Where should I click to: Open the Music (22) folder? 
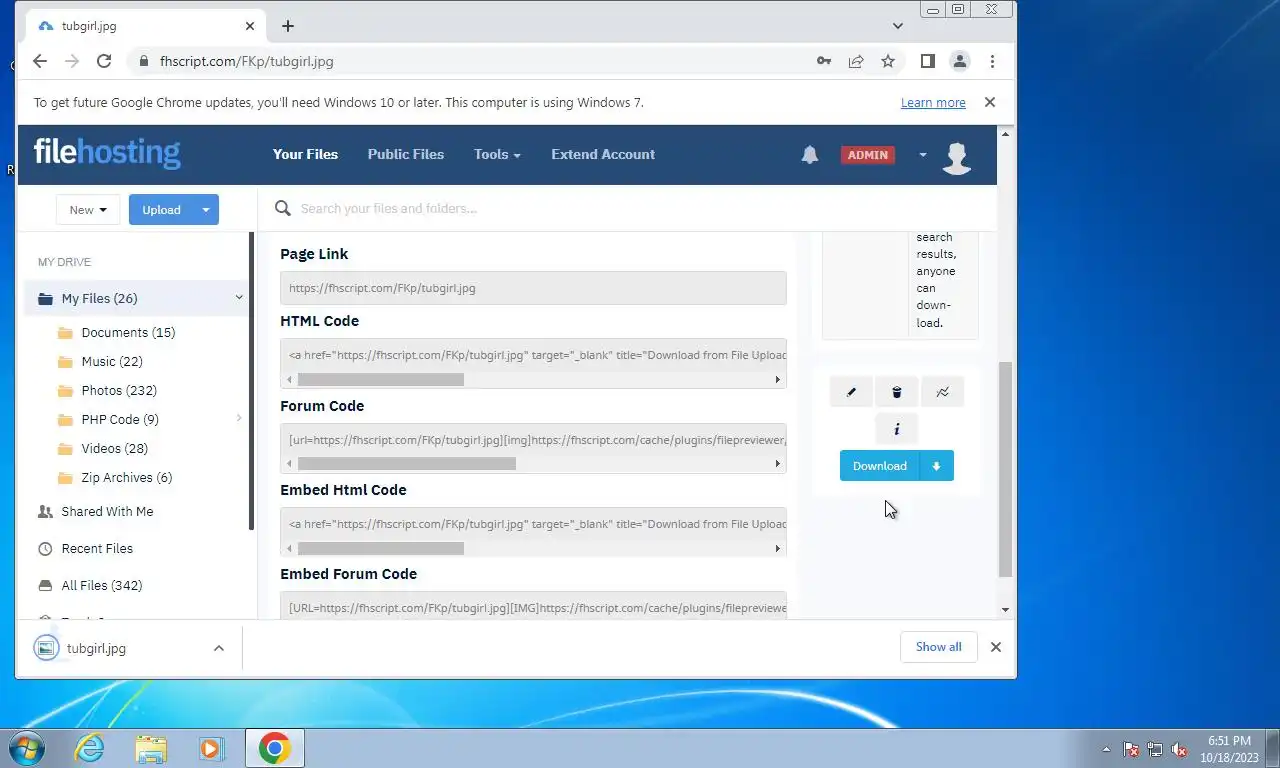pos(112,361)
